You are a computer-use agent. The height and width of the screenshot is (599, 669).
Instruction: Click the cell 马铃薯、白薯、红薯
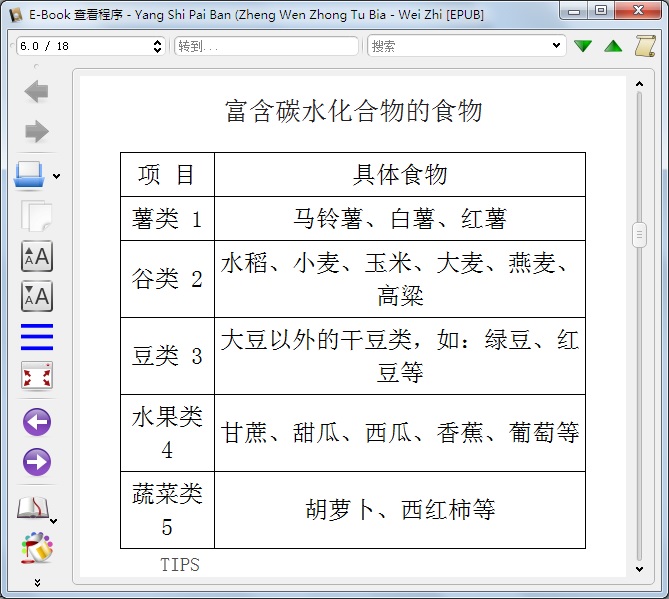400,219
